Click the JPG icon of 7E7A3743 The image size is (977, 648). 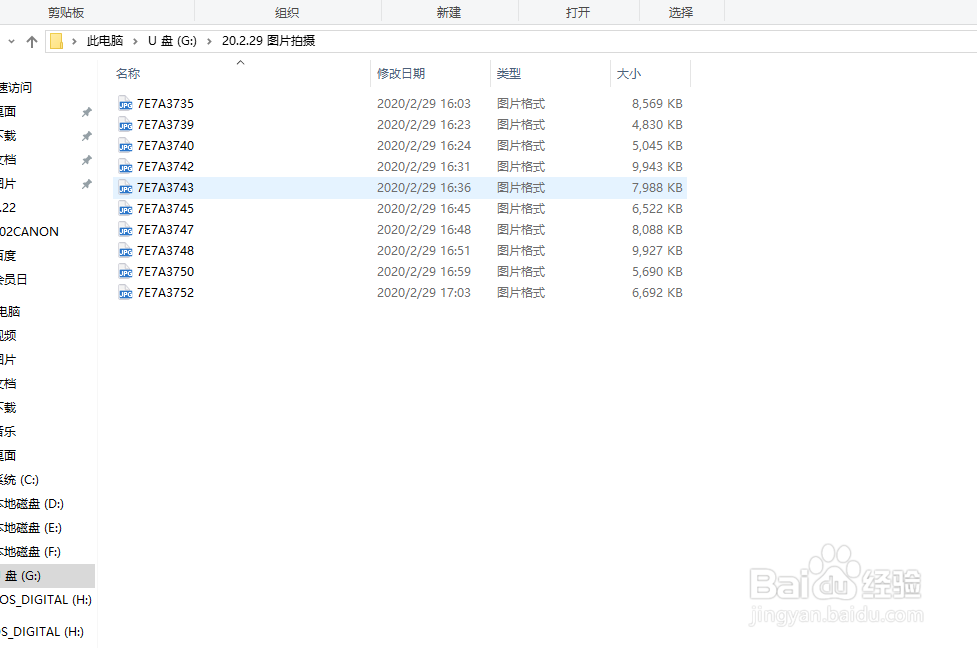(125, 188)
